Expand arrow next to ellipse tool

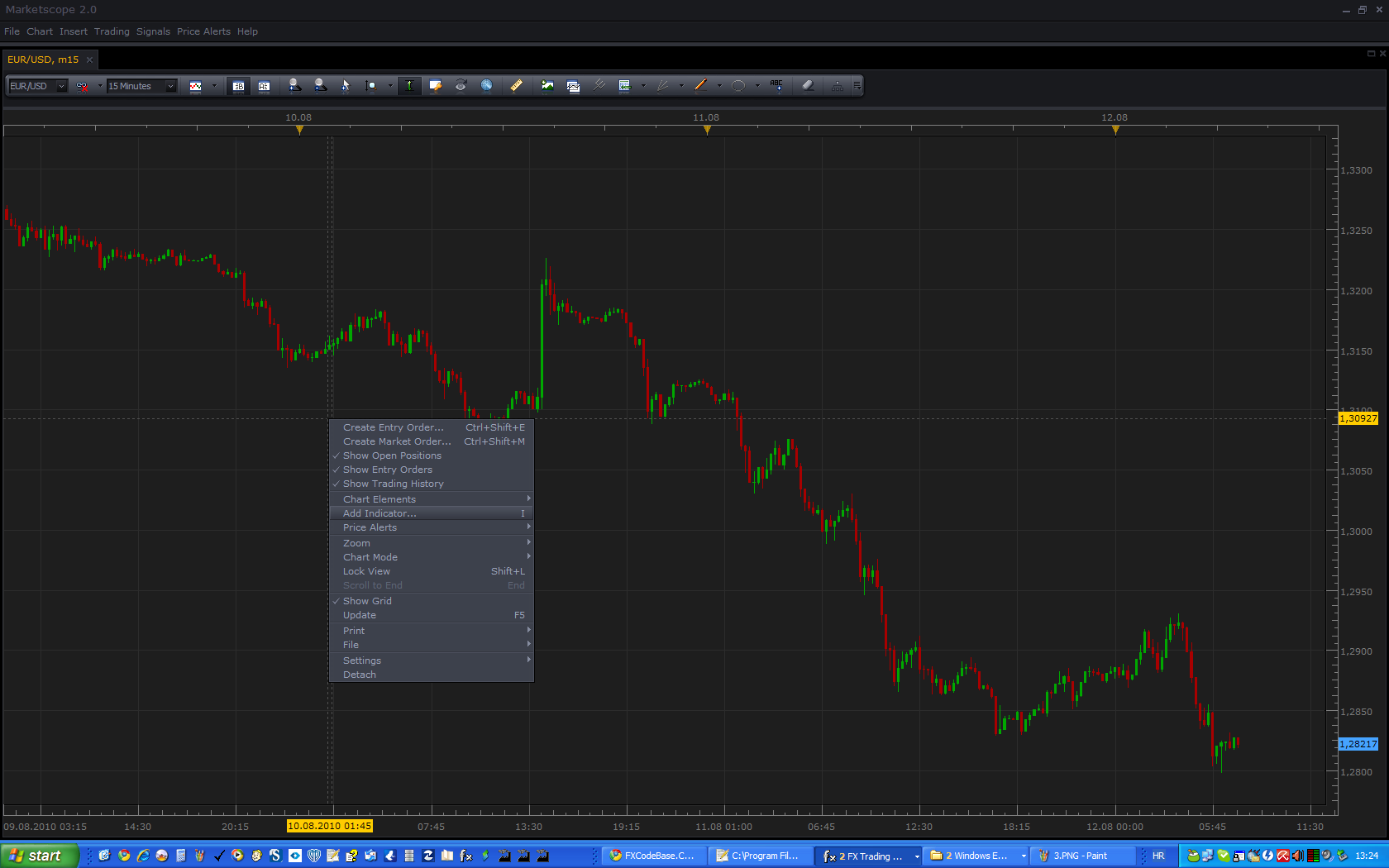point(757,86)
